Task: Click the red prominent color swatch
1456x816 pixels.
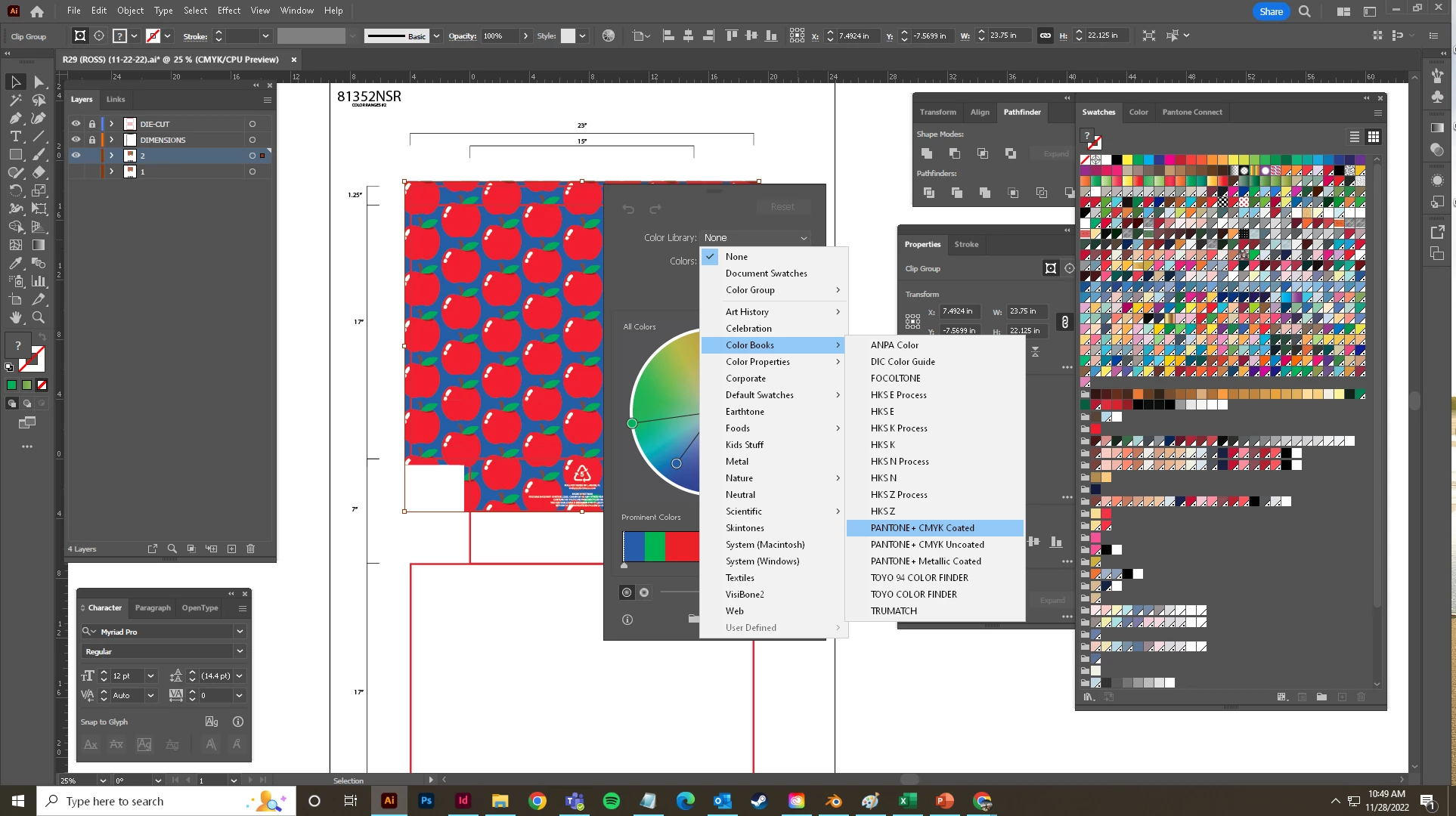Action: point(682,546)
